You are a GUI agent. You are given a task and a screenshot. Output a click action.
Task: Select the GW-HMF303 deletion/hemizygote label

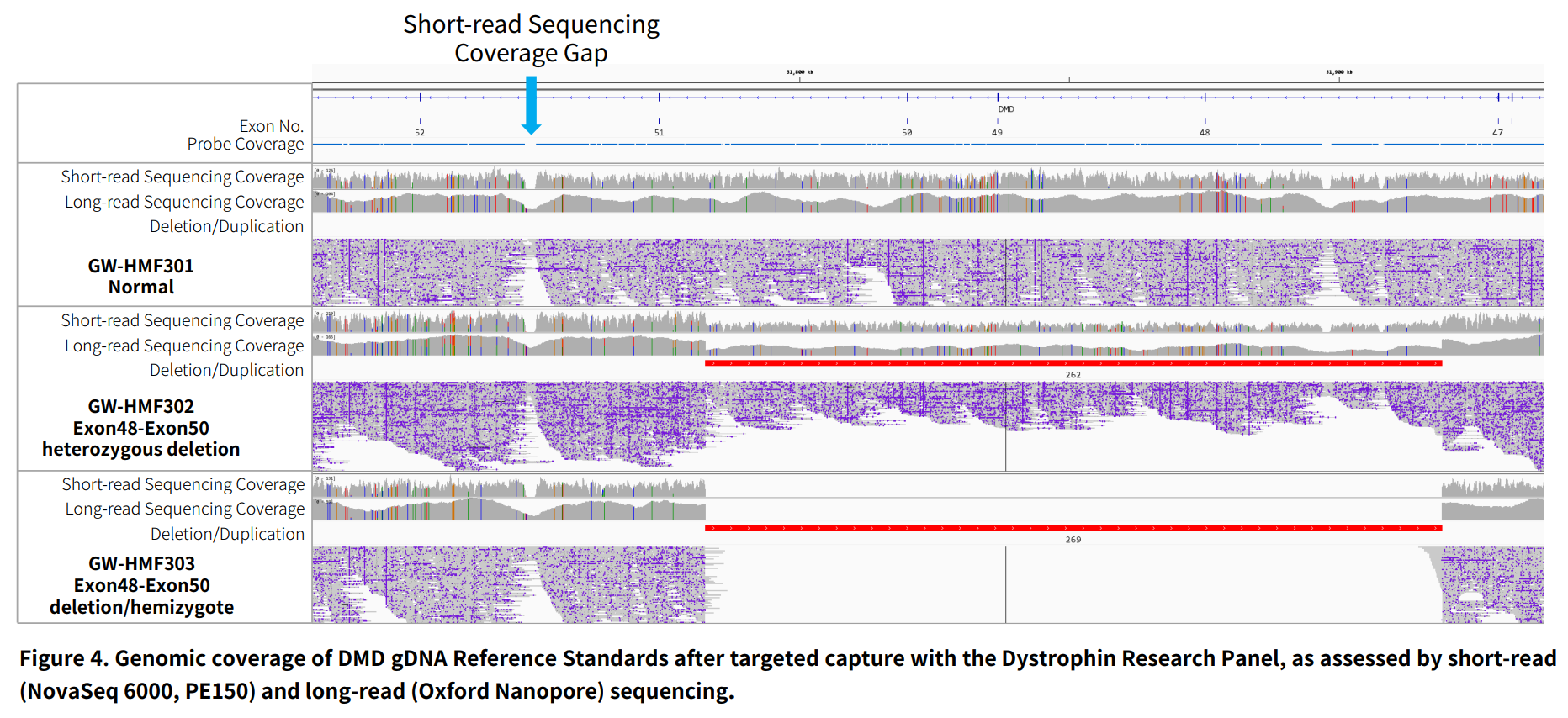pyautogui.click(x=141, y=585)
